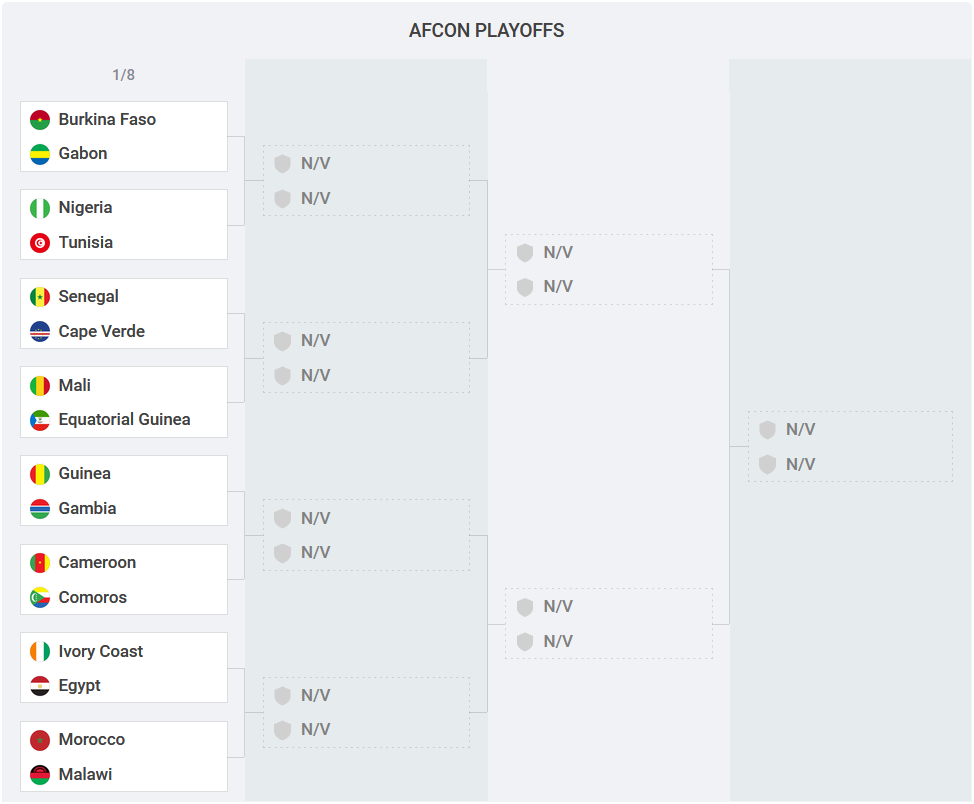Click the Cape Verde flag icon

tap(40, 332)
